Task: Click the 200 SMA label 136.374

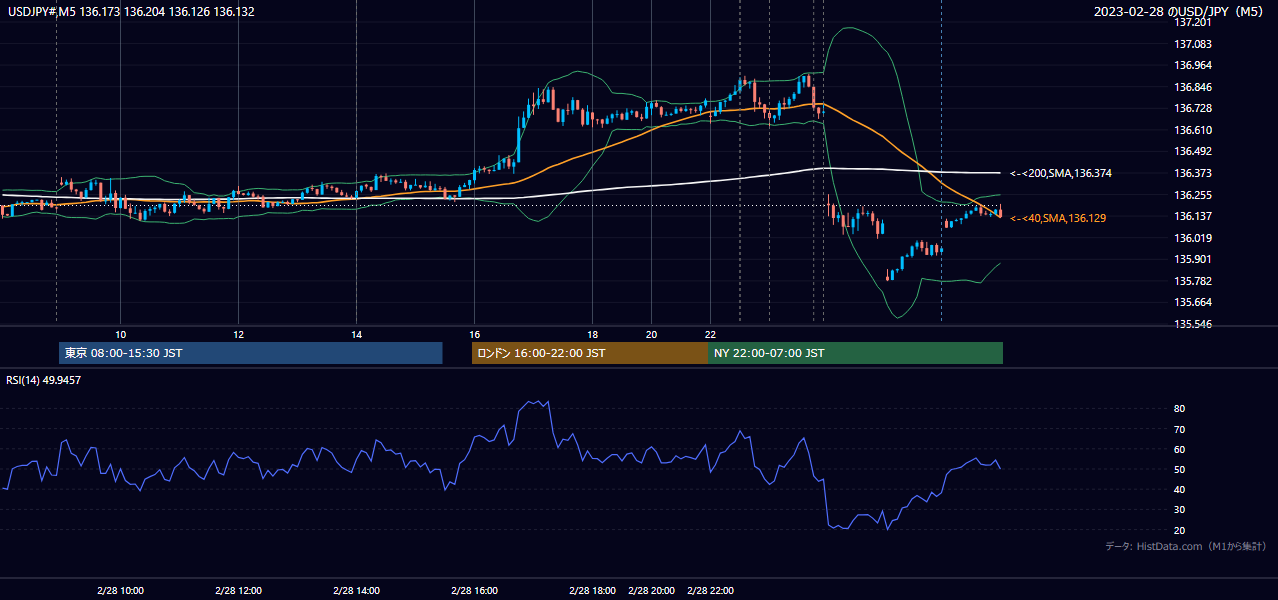Action: coord(1061,173)
